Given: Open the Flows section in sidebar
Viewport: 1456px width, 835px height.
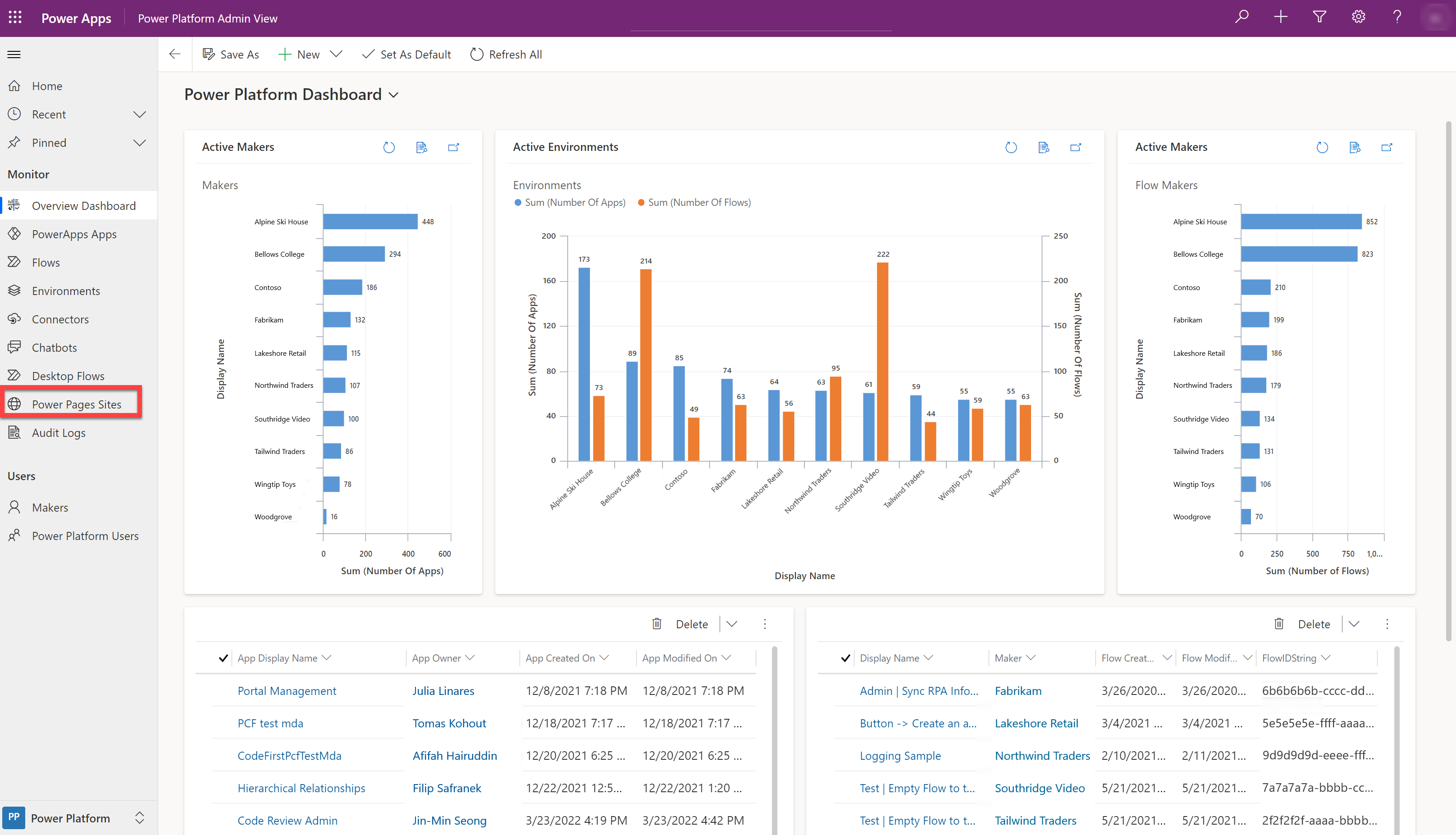Looking at the screenshot, I should (45, 262).
